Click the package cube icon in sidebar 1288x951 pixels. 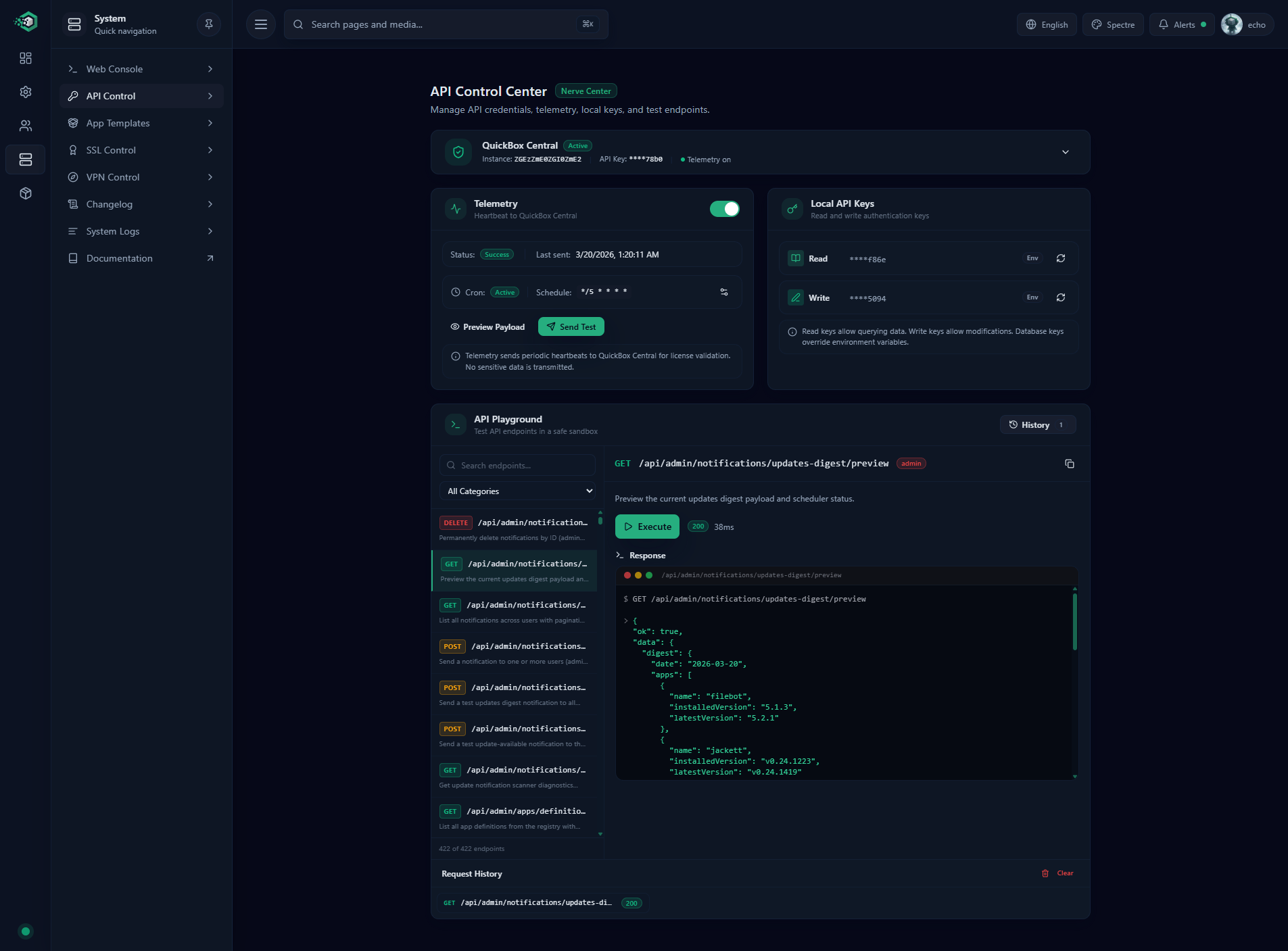pos(26,193)
